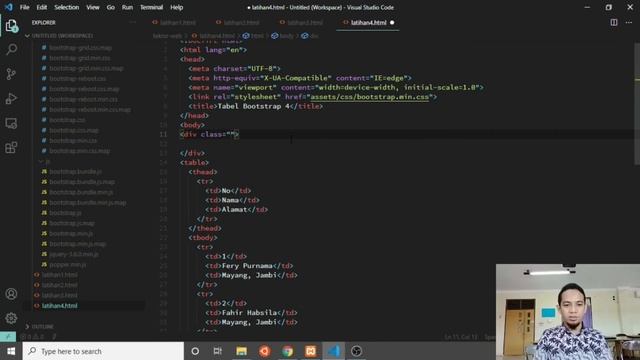Open the Manage gear icon
This screenshot has height=360, width=640.
point(11,318)
